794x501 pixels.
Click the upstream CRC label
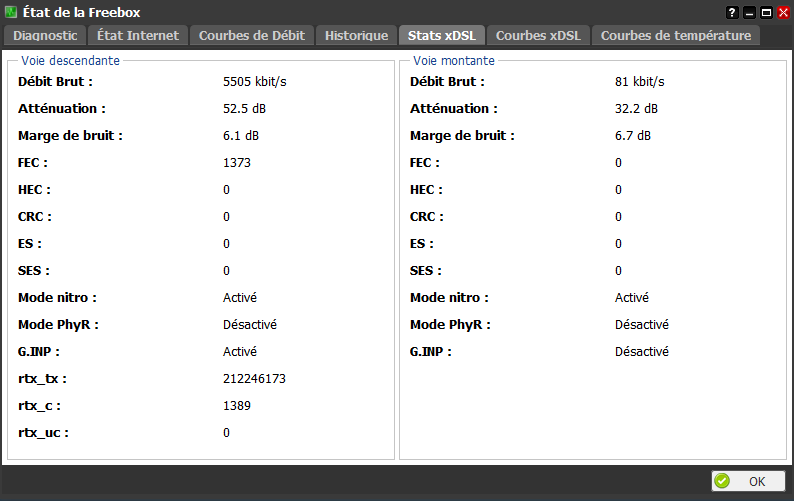pyautogui.click(x=426, y=217)
